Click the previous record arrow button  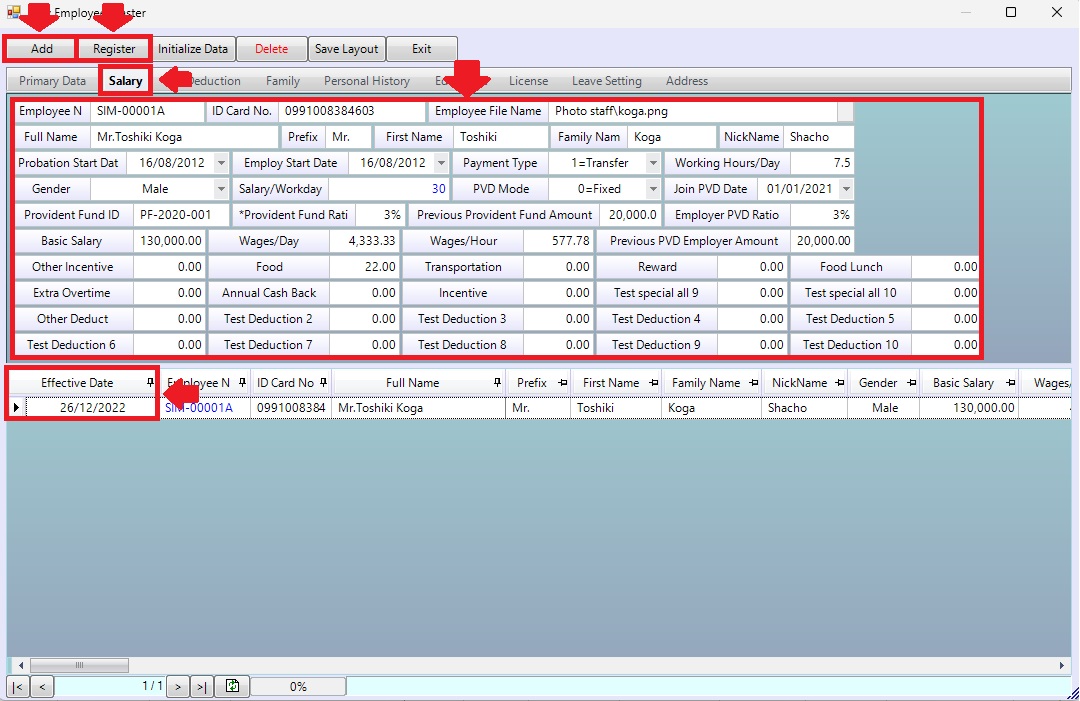pyautogui.click(x=42, y=686)
